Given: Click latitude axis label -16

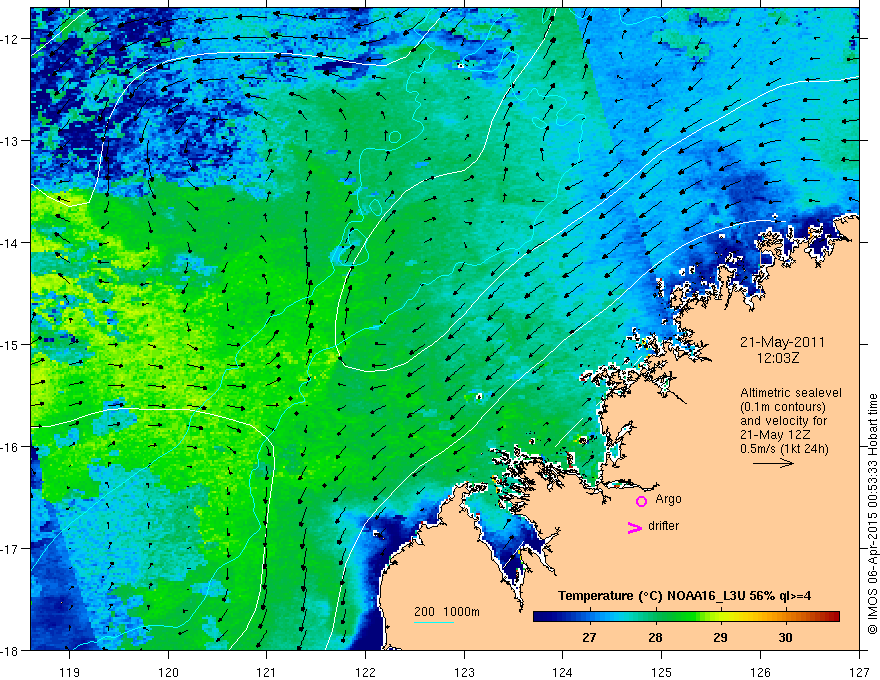Looking at the screenshot, I should [x=10, y=447].
